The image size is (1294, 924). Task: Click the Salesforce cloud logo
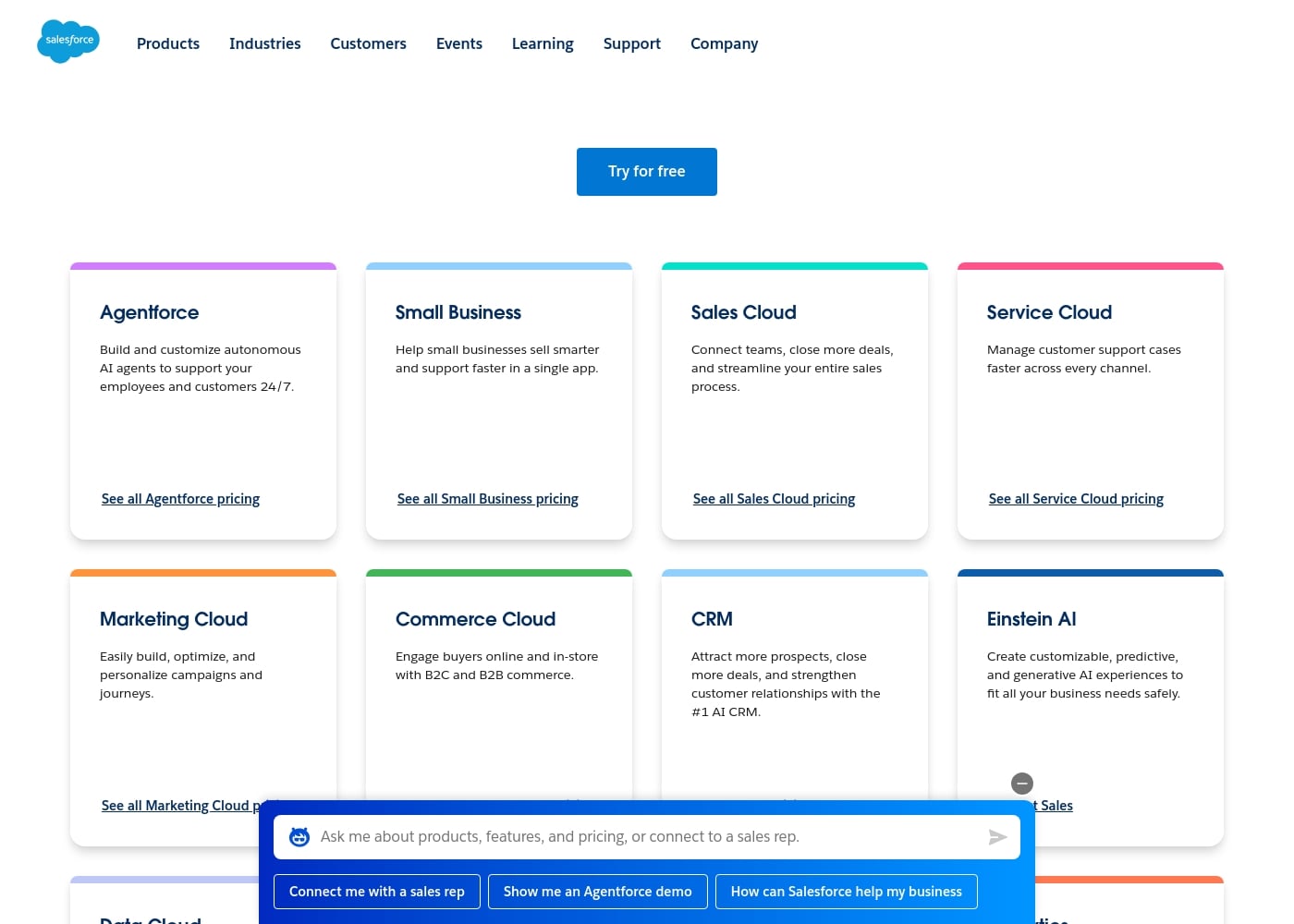[x=68, y=42]
